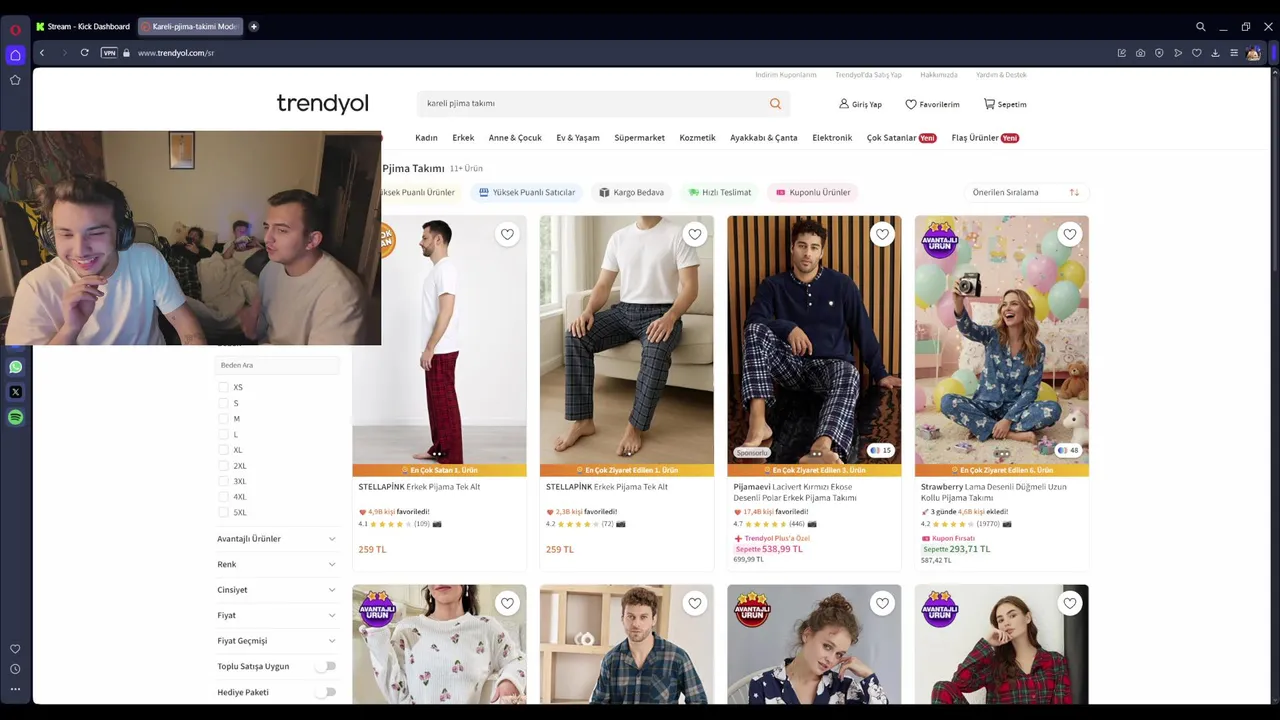Open the ad blocker shield icon
Image resolution: width=1280 pixels, height=720 pixels.
tap(1159, 53)
